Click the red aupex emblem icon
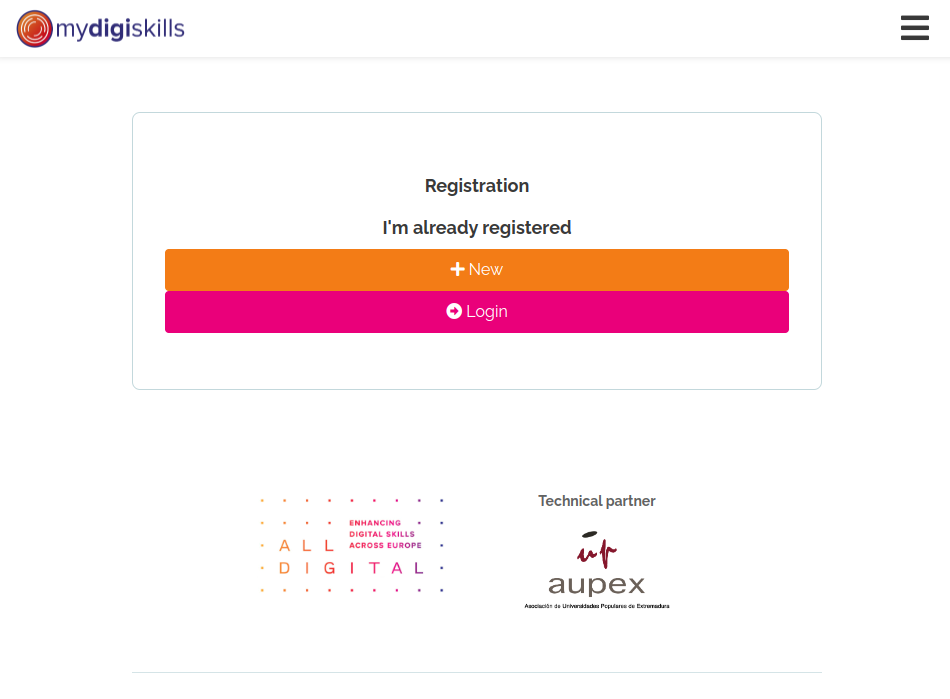The width and height of the screenshot is (950, 699). coord(597,549)
